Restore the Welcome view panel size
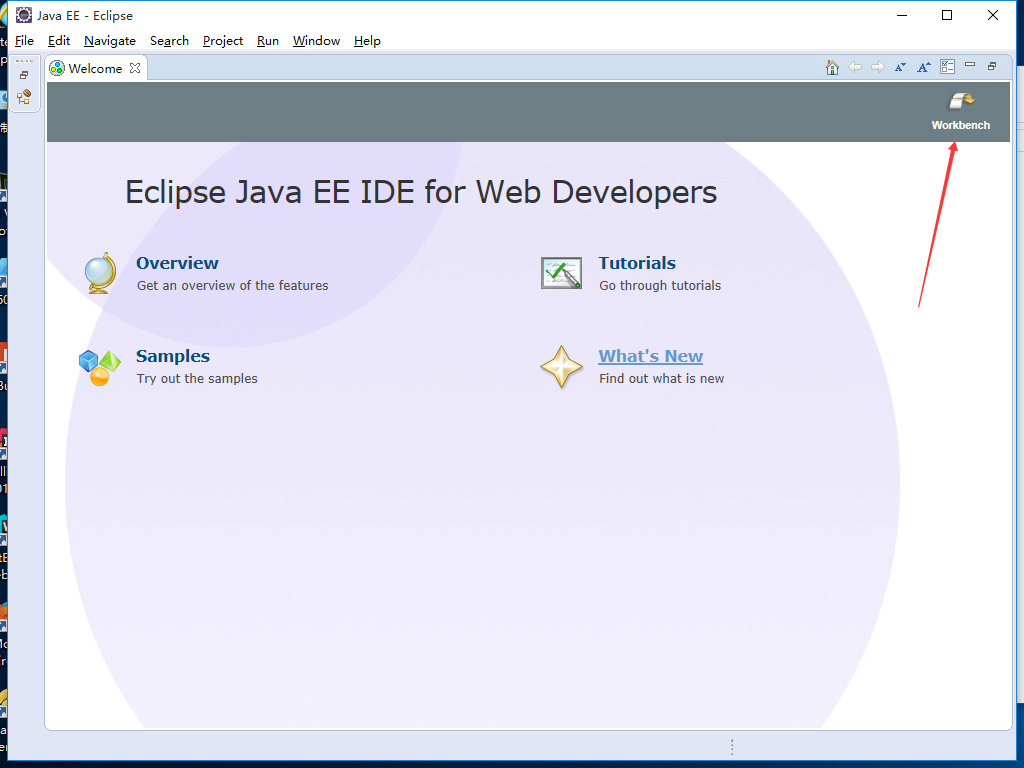 click(992, 66)
